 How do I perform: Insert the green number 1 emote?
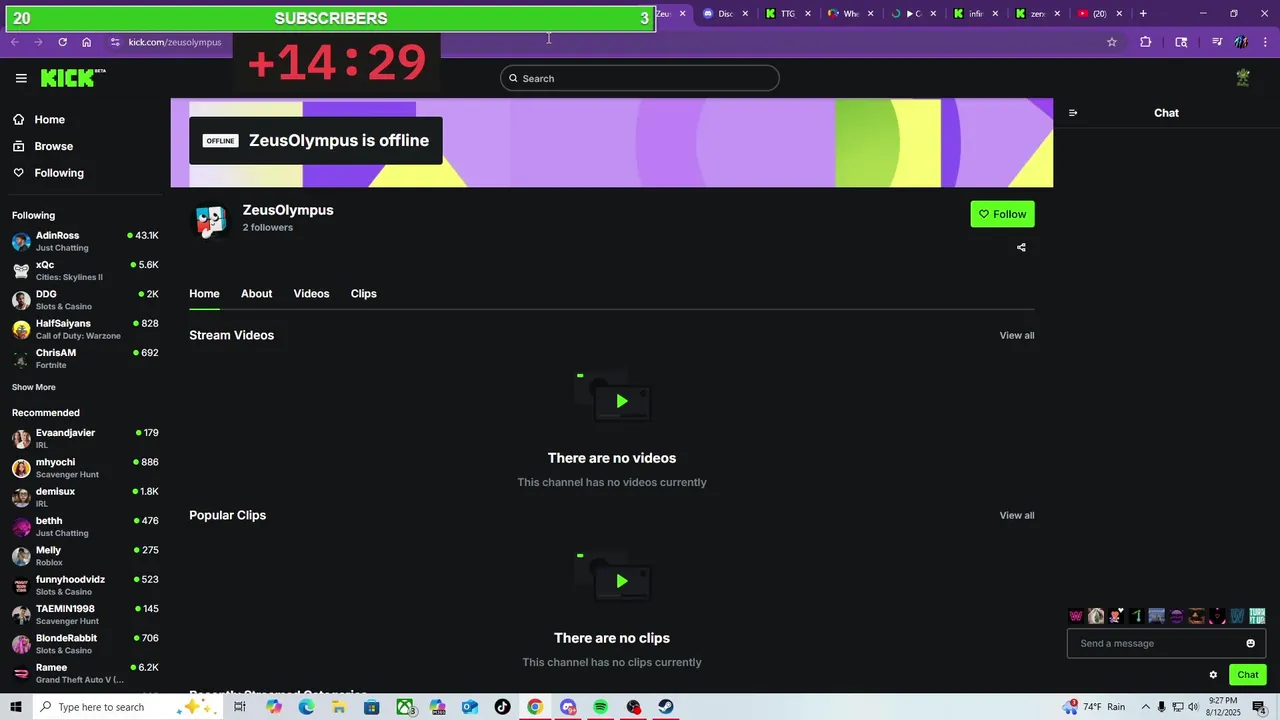1137,616
